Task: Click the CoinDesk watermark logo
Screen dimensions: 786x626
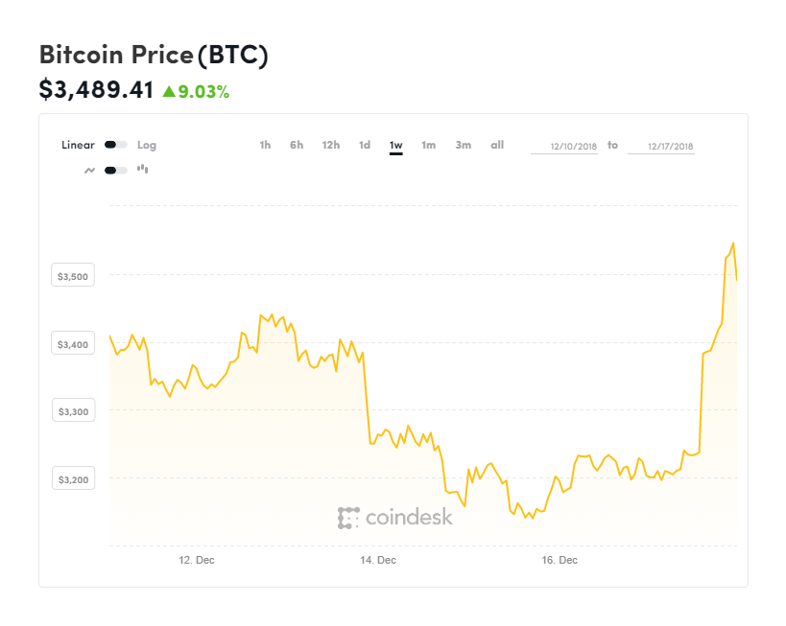Action: (x=395, y=517)
